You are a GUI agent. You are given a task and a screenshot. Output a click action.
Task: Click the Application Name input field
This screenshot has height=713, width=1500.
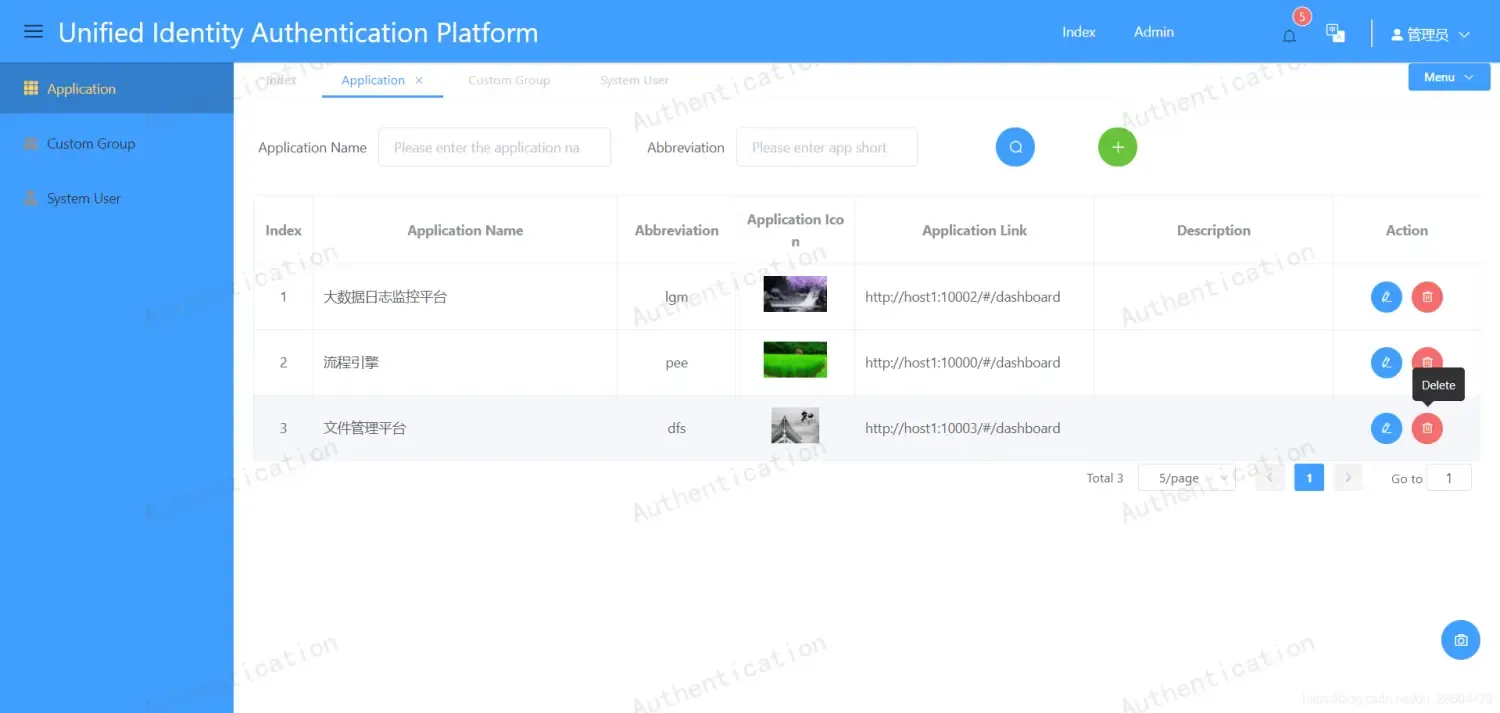(x=494, y=147)
